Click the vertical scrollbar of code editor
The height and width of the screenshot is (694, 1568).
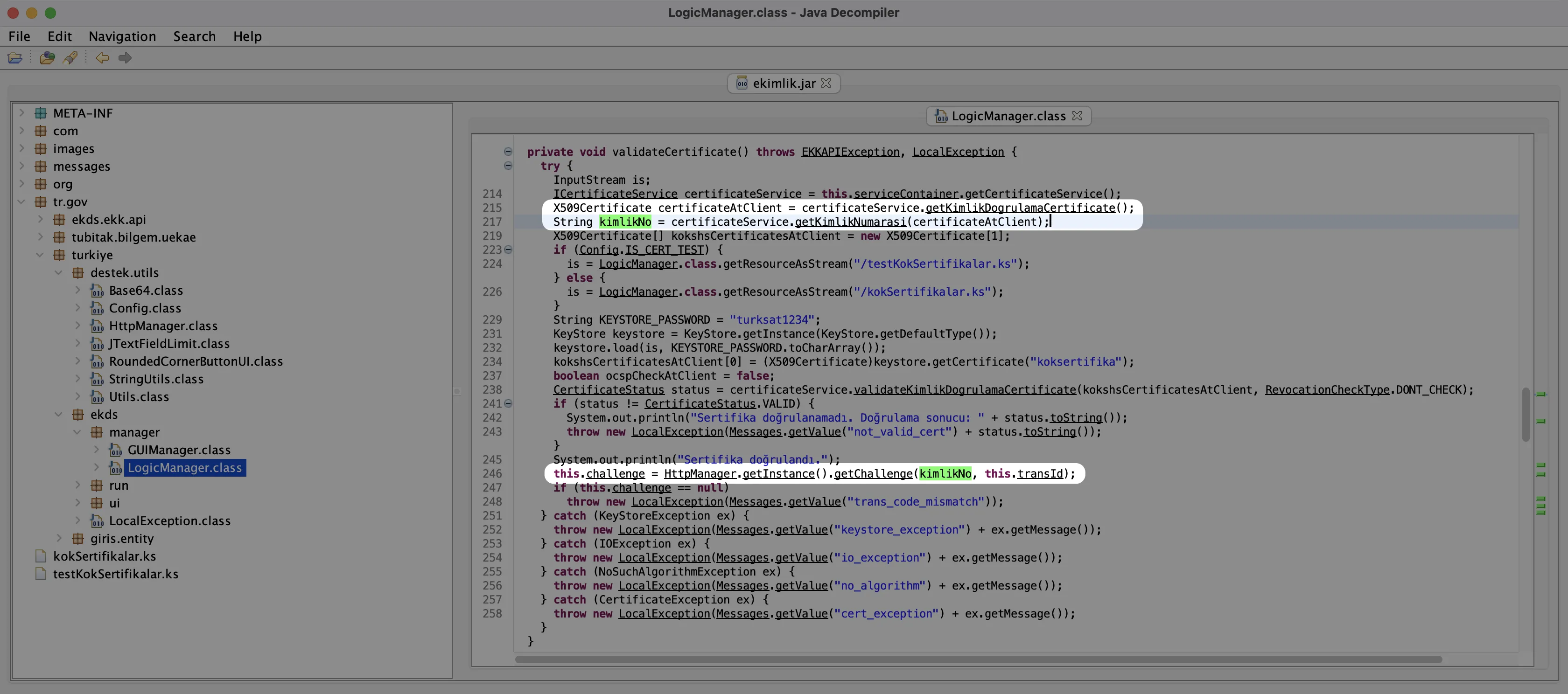[1526, 414]
